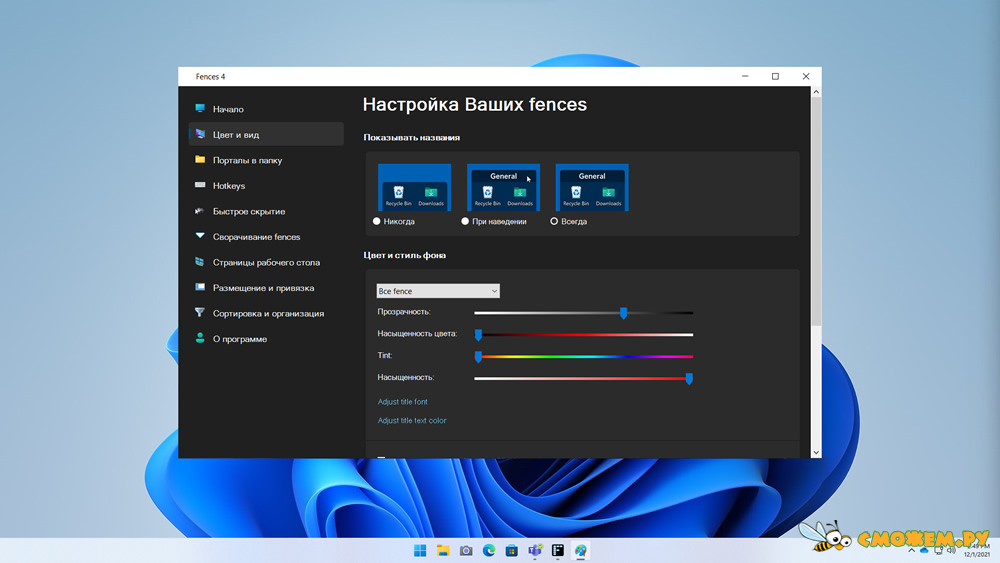Minimize the Fences 4 window
This screenshot has width=1000, height=563.
745,76
